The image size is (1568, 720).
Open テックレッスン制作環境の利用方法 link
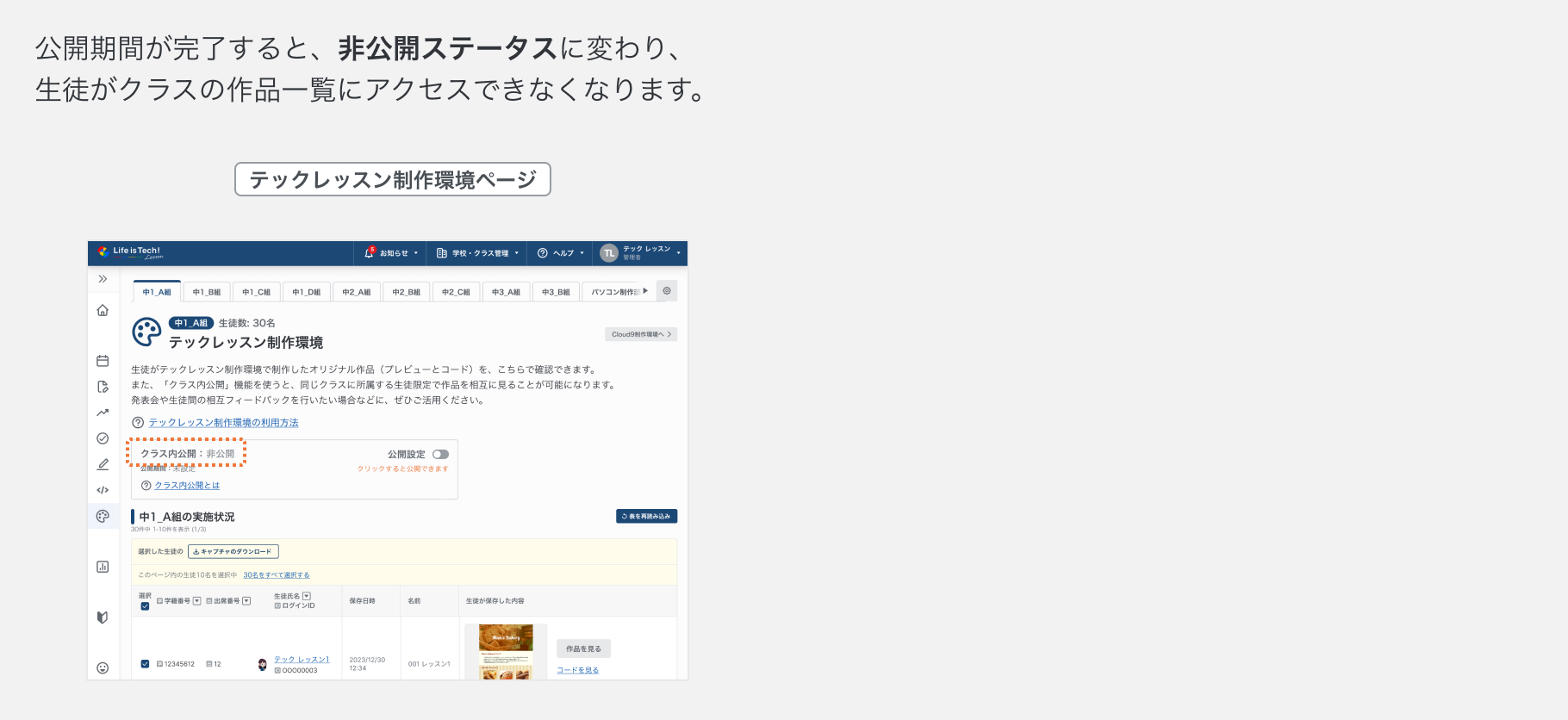pos(224,423)
